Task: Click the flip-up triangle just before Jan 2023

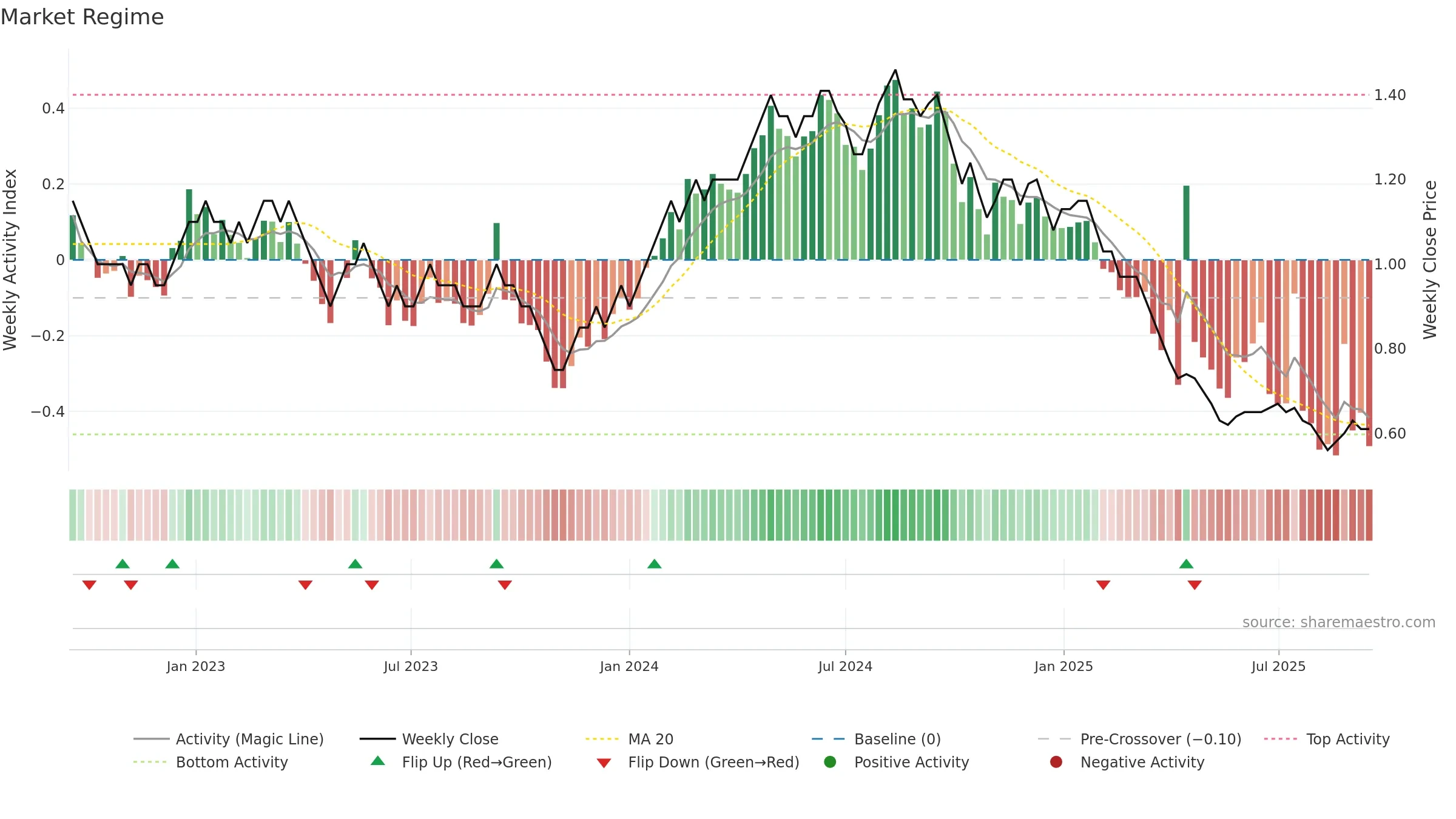Action: [172, 564]
